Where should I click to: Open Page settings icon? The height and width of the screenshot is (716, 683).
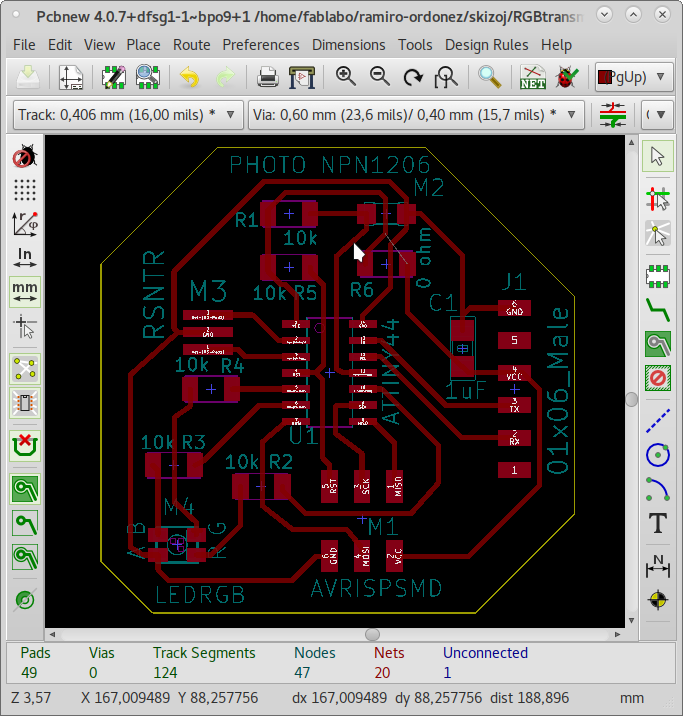coord(71,77)
